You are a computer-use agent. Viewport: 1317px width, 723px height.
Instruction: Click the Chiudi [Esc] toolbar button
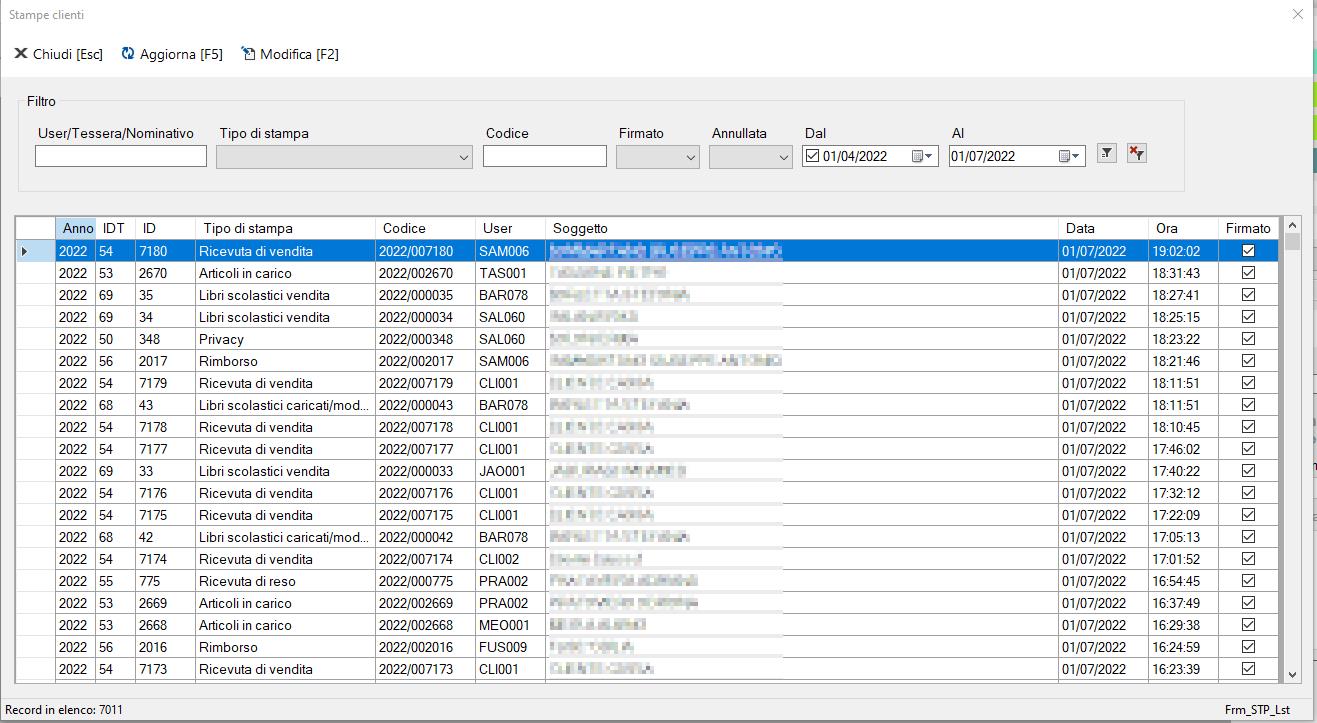pos(58,54)
